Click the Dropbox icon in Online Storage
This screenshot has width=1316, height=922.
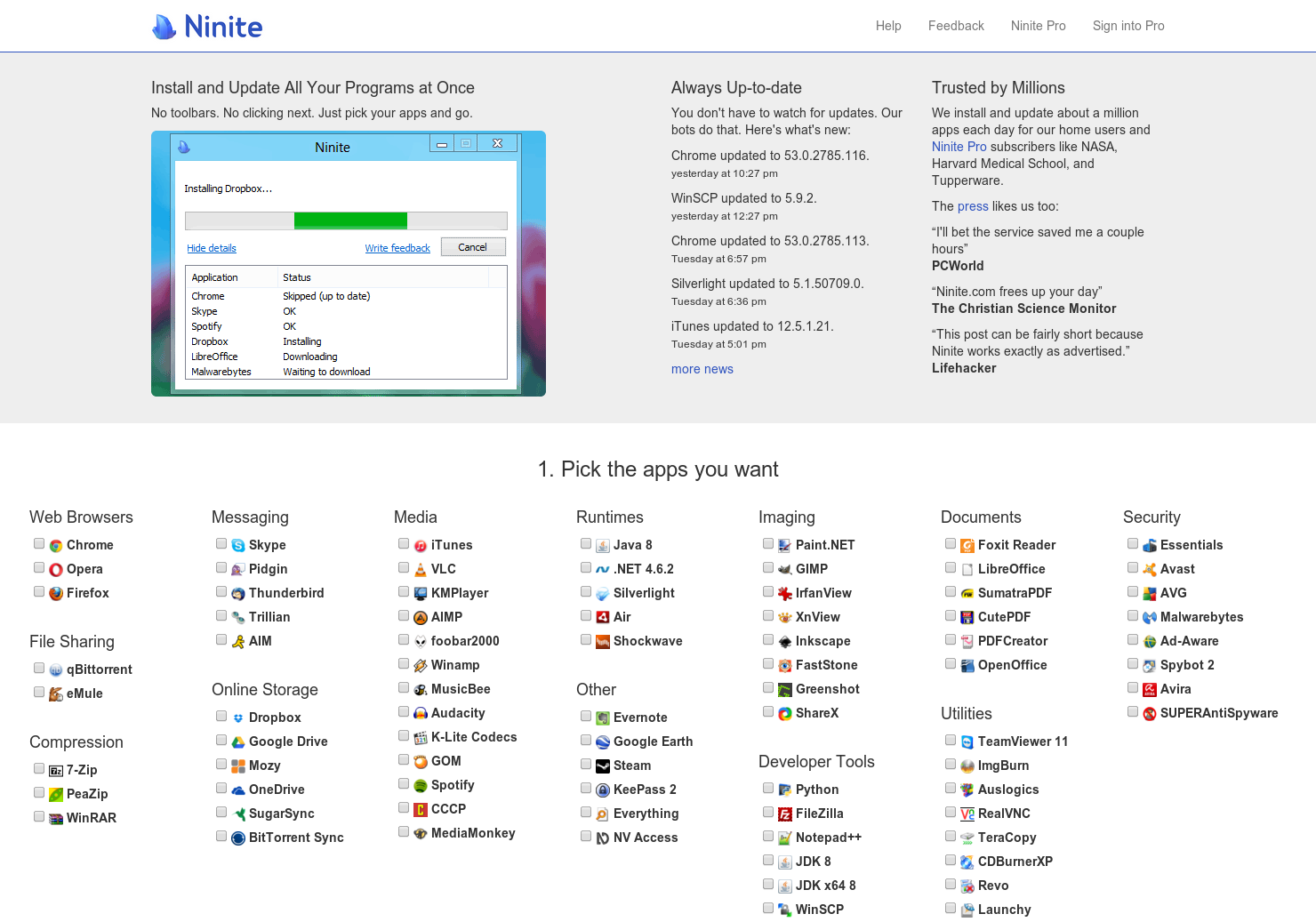tap(238, 718)
